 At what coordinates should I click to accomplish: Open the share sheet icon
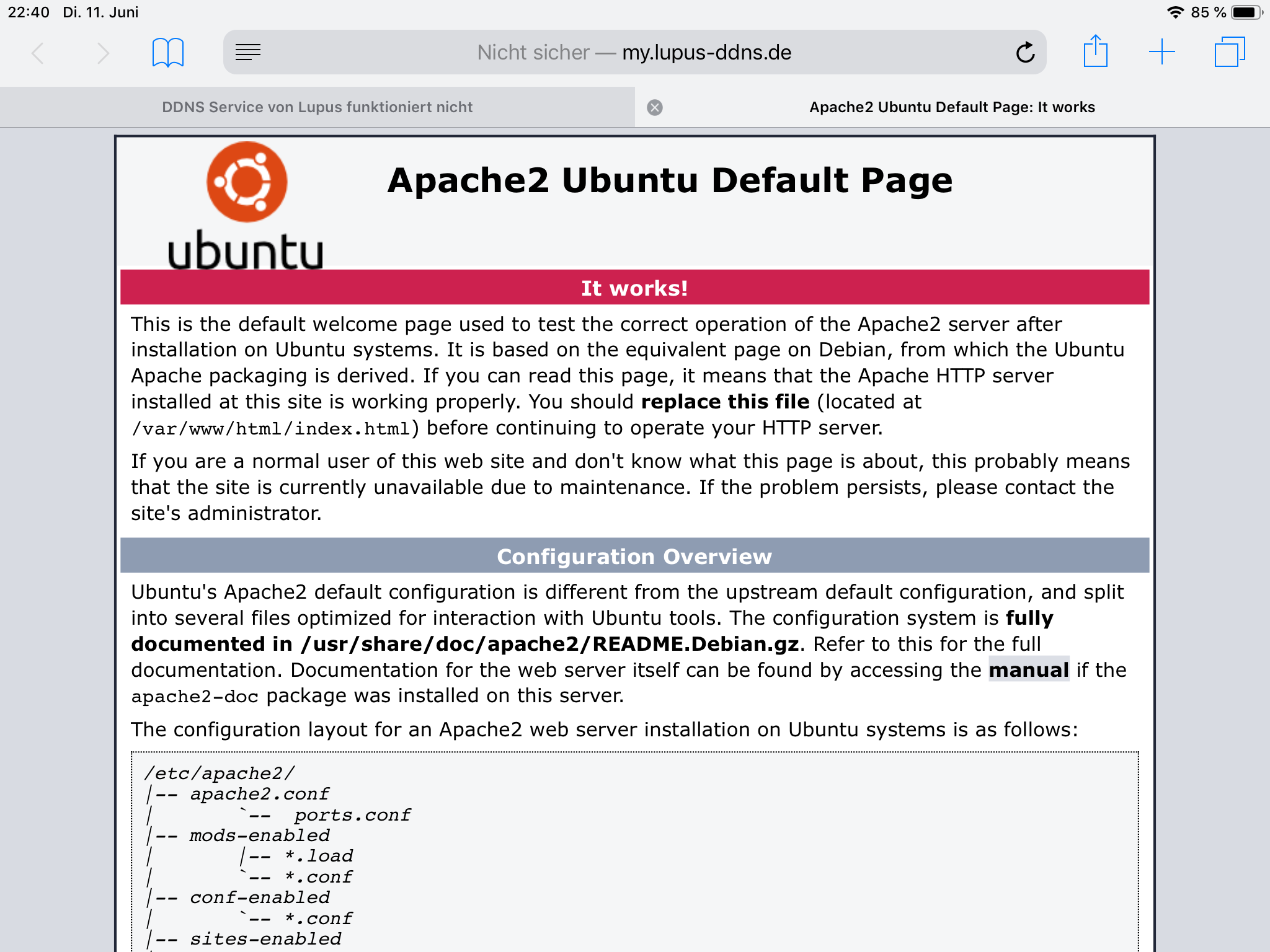tap(1096, 51)
